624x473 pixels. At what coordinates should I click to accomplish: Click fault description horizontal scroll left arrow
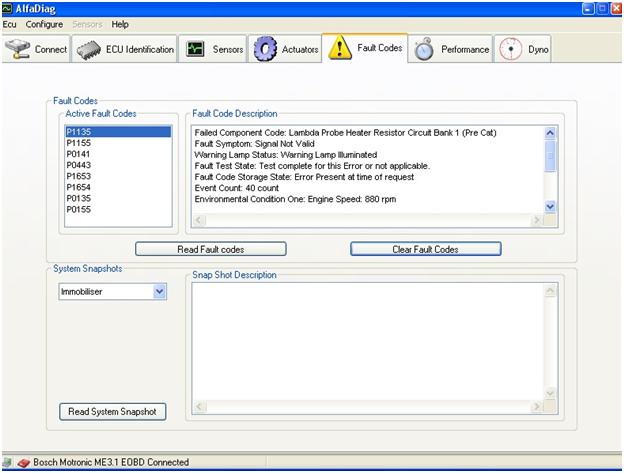click(x=199, y=220)
